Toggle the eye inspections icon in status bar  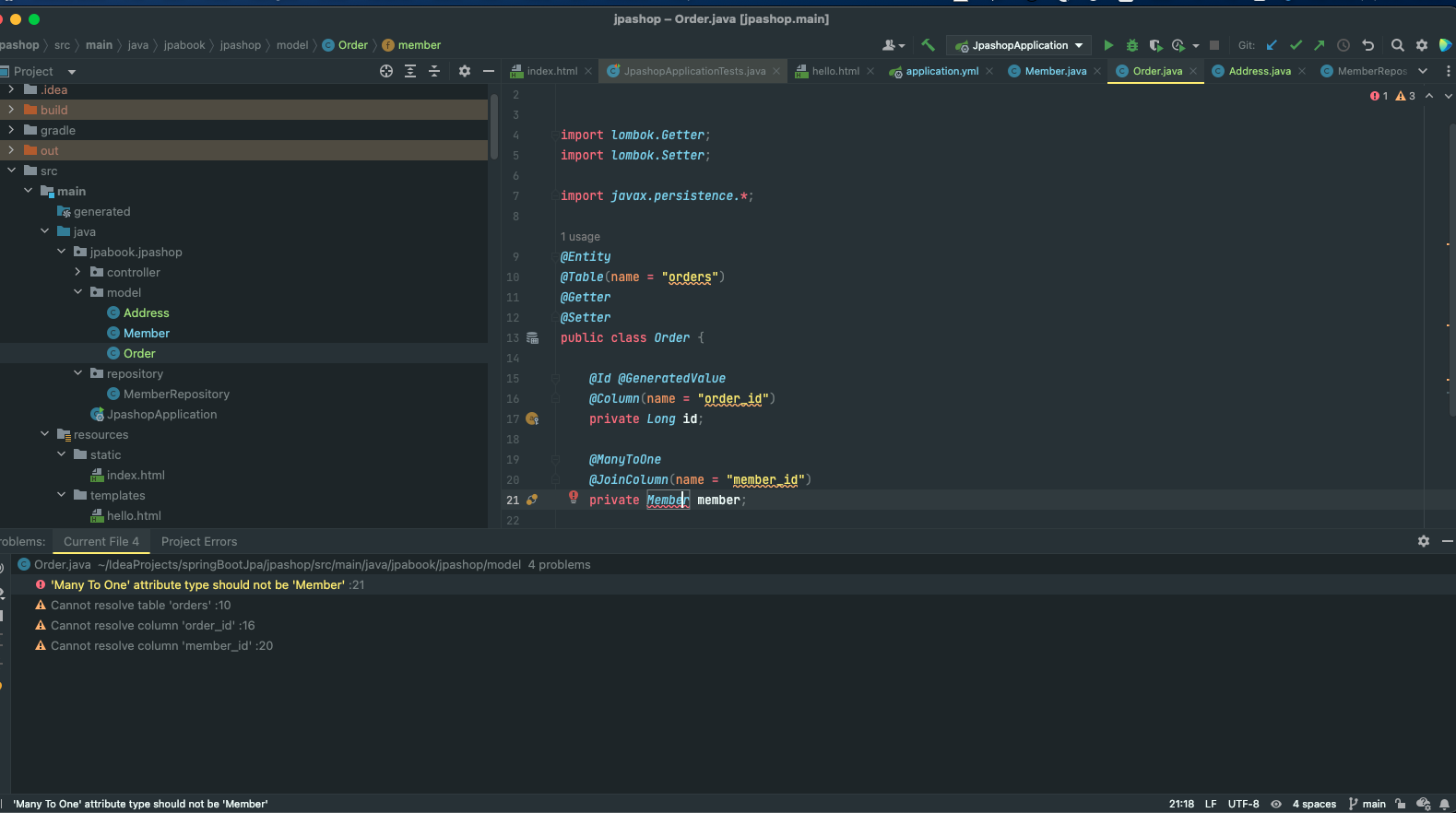coord(1276,804)
